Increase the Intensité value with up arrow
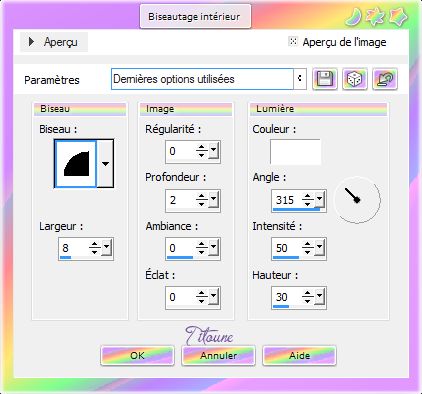Screen dimensions: 422x394 (x=308, y=245)
